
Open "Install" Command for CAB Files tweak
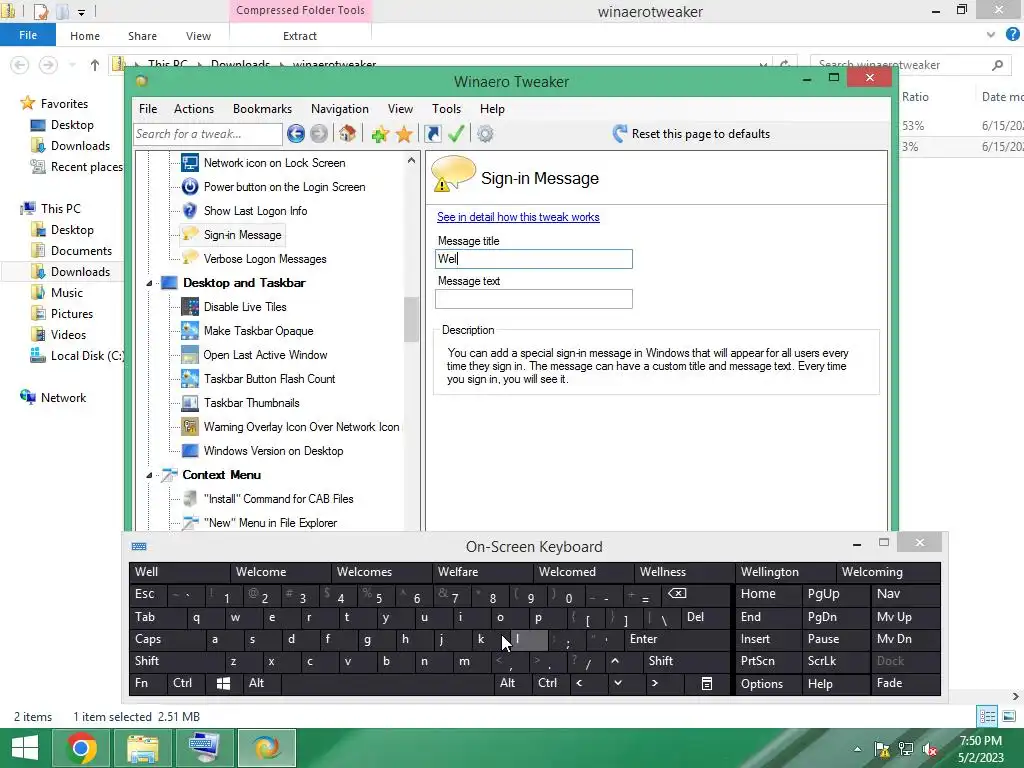tap(278, 499)
